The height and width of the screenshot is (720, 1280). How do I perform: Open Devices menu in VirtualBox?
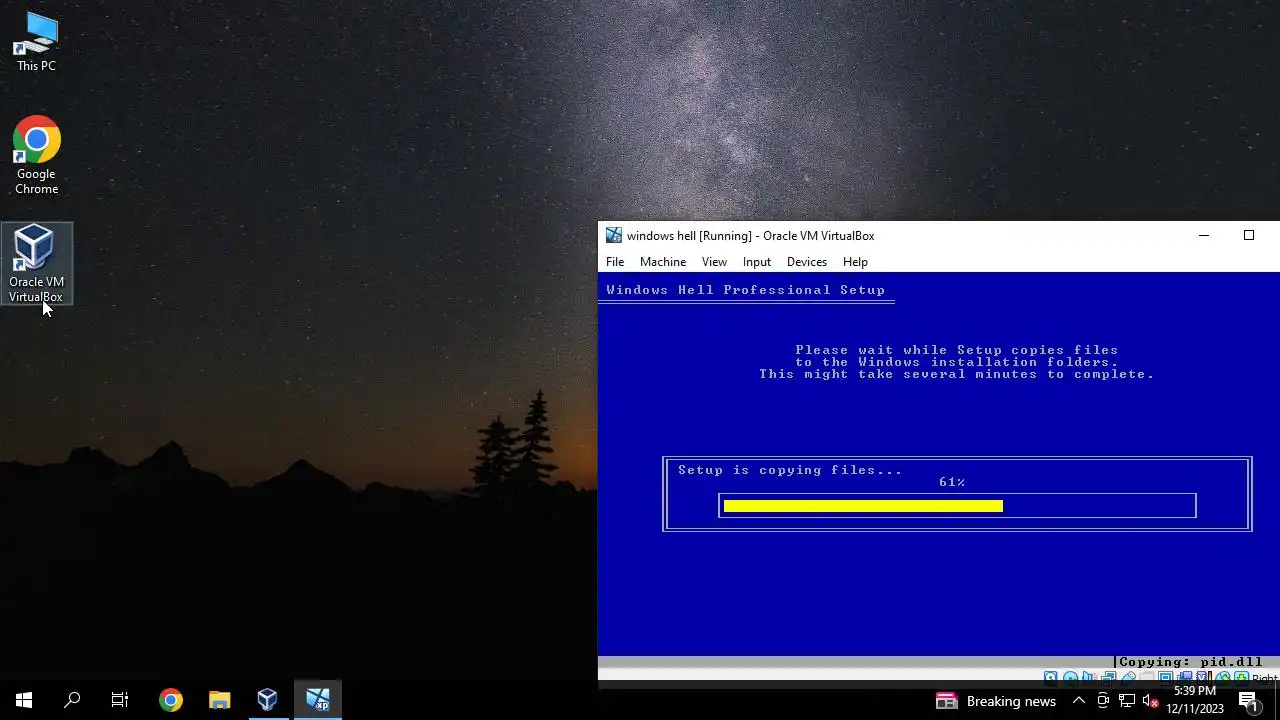[807, 262]
